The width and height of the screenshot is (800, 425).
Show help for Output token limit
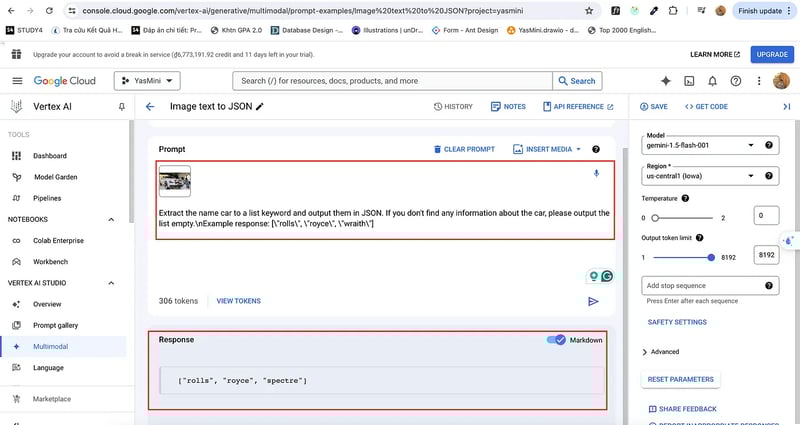(x=699, y=238)
